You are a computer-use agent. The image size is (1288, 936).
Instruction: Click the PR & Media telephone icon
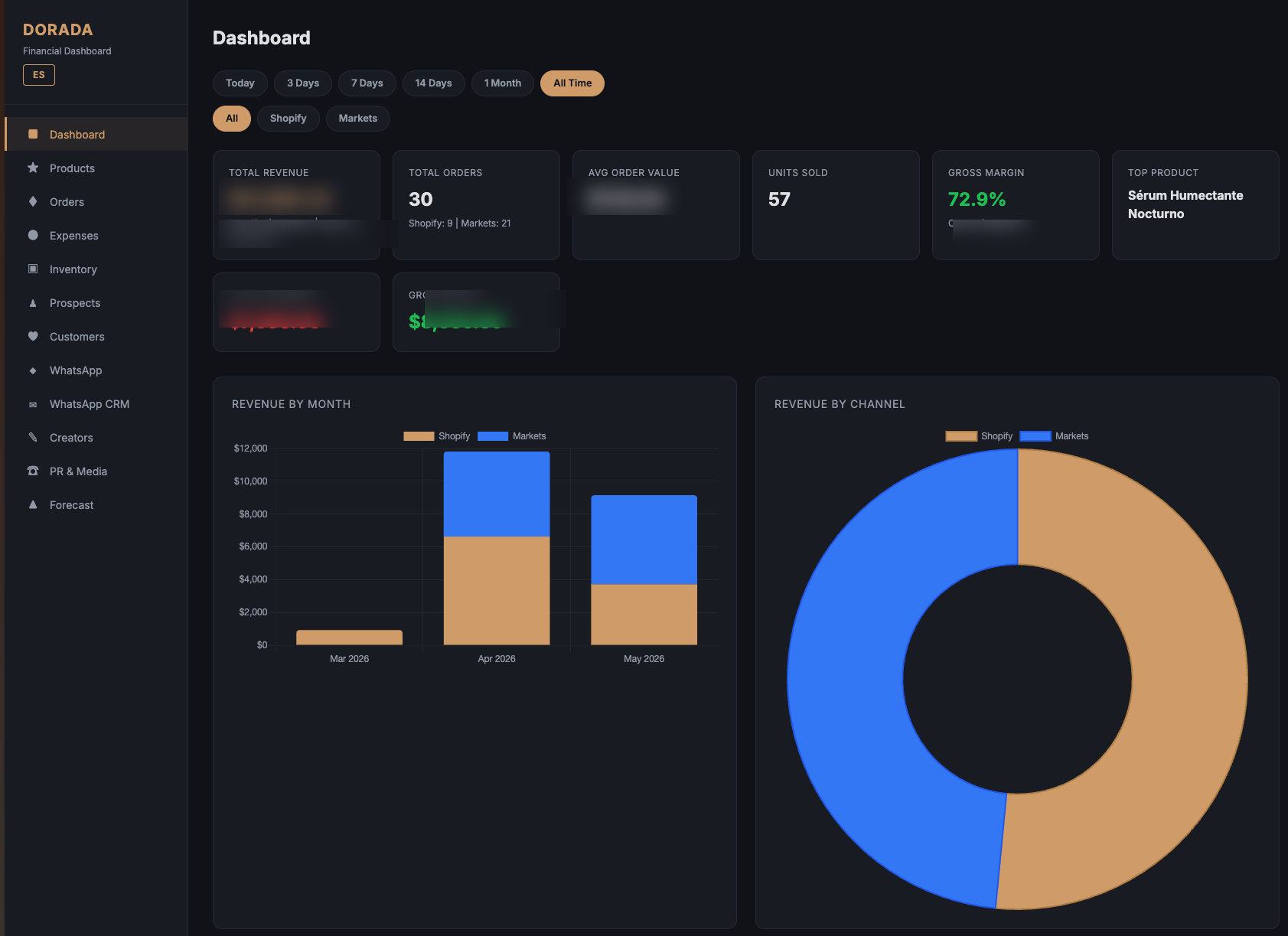point(33,471)
